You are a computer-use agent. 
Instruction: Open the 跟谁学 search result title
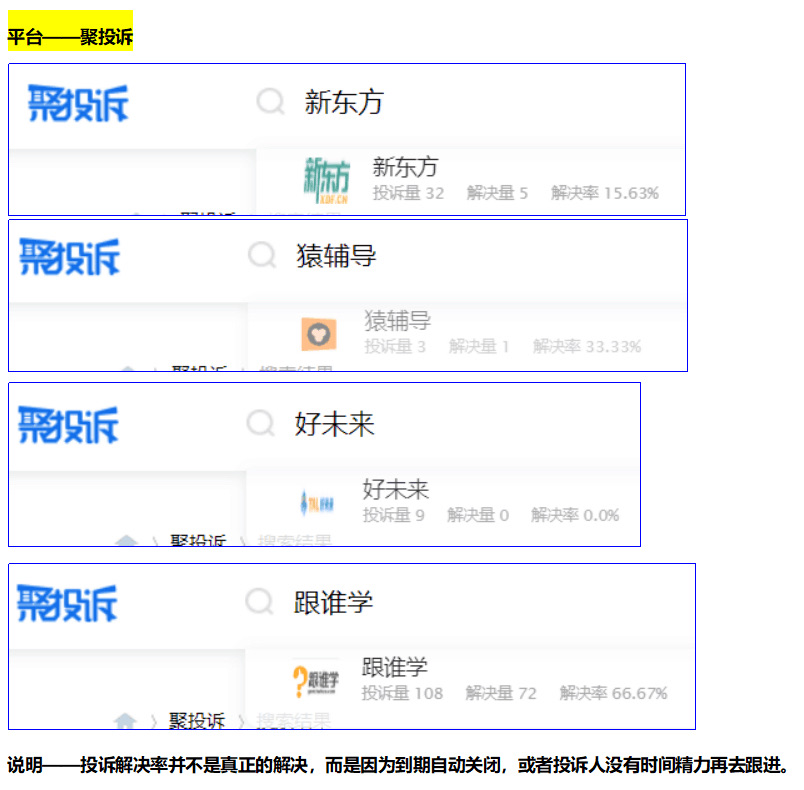click(395, 667)
